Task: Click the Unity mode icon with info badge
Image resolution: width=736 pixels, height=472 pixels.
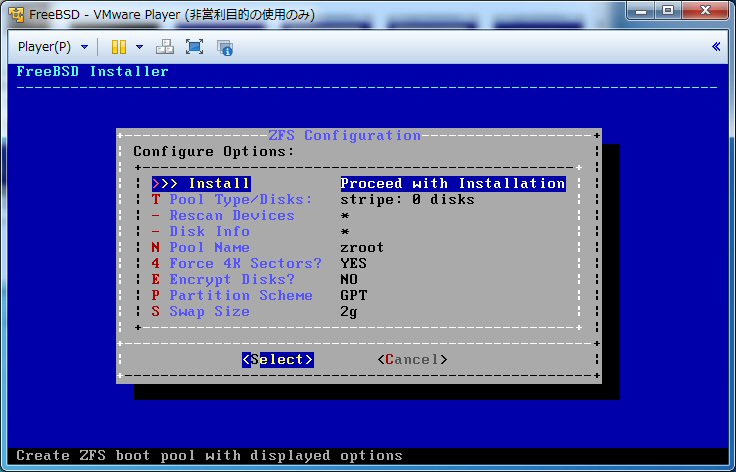Action: 225,48
